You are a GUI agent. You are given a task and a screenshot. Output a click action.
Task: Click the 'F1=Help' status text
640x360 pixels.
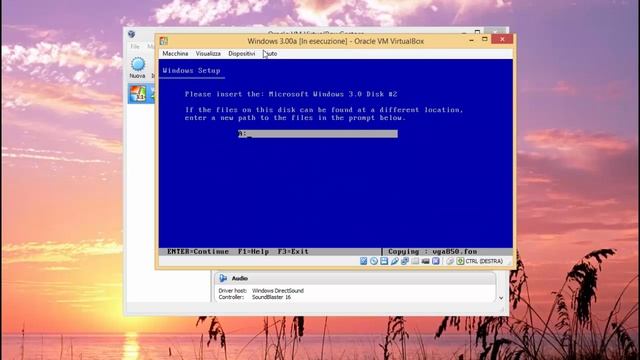(253, 251)
